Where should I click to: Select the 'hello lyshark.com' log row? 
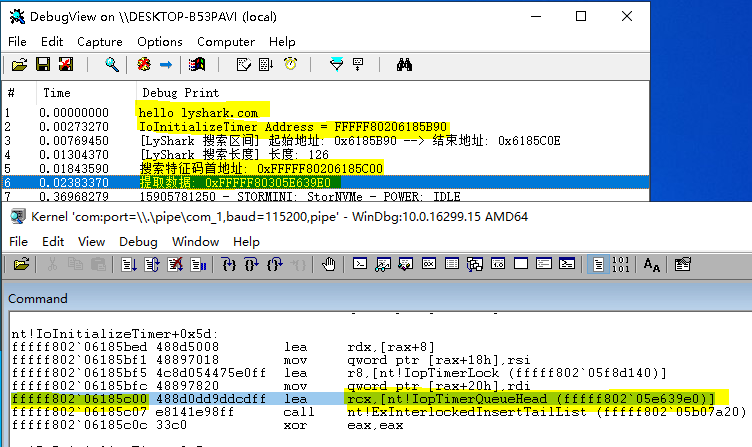(326, 113)
